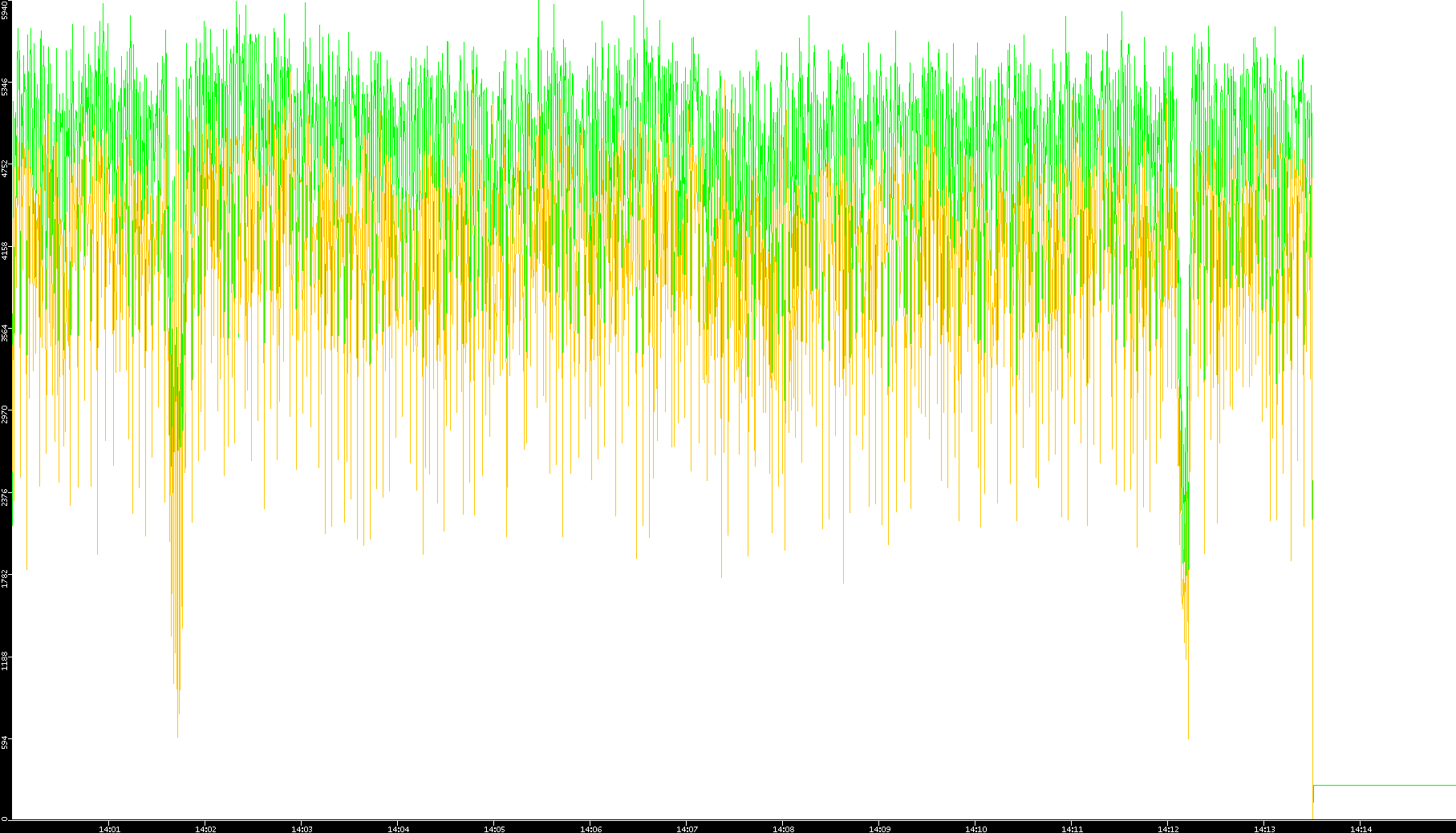
Task: Select the 14:04 time axis label
Action: 398,828
